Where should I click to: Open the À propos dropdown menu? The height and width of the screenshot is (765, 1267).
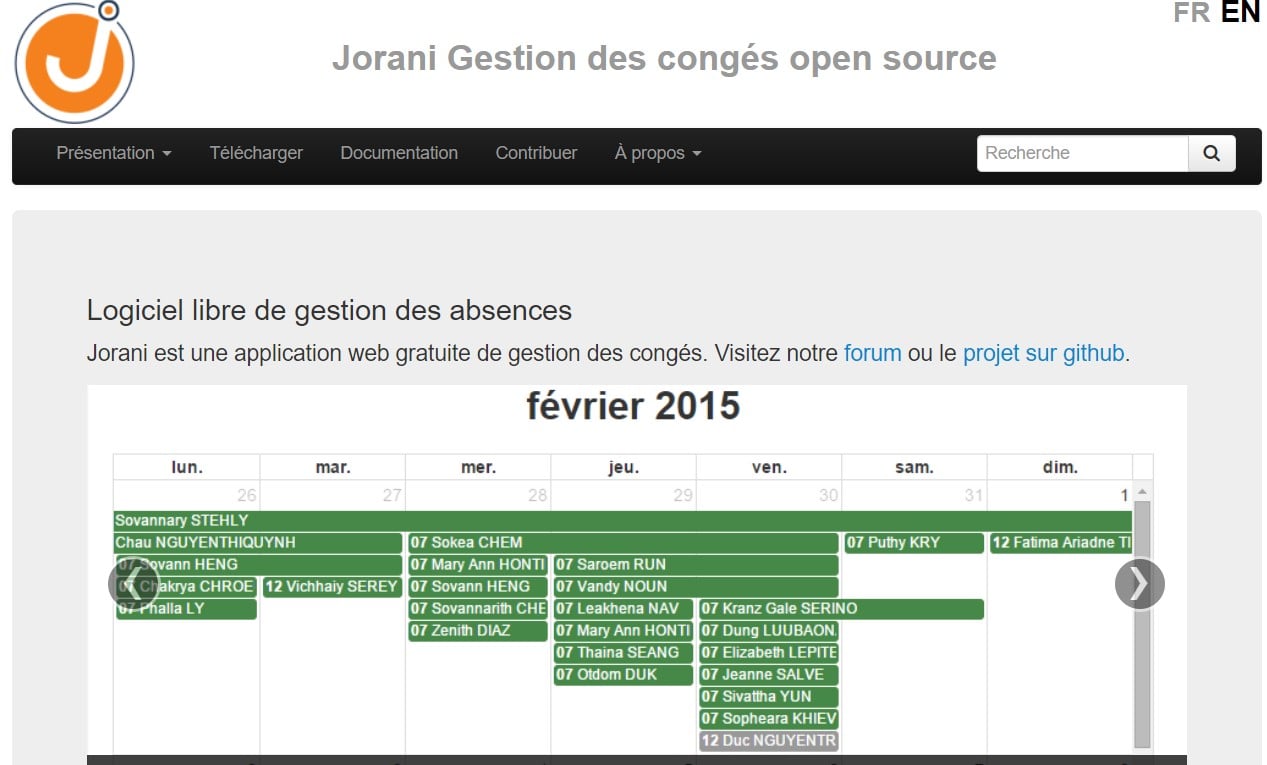[x=658, y=153]
